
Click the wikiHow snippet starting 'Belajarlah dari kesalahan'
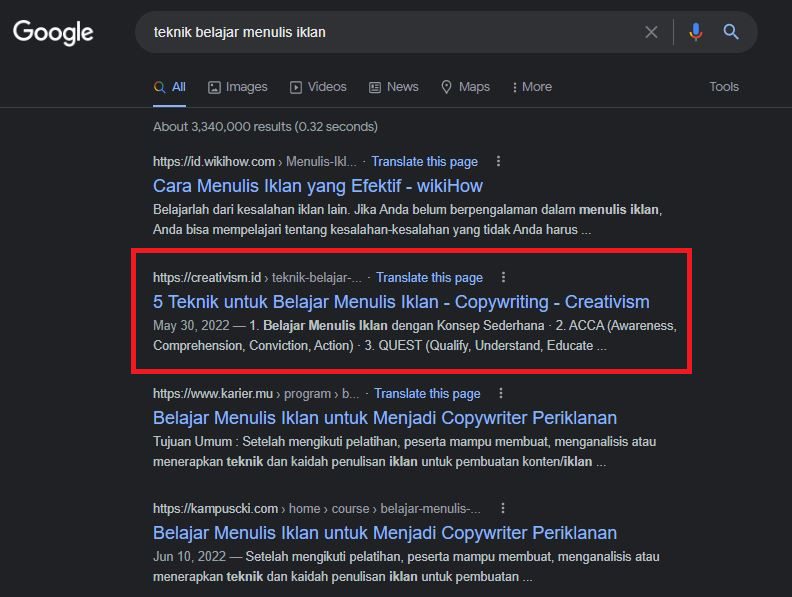click(x=408, y=219)
